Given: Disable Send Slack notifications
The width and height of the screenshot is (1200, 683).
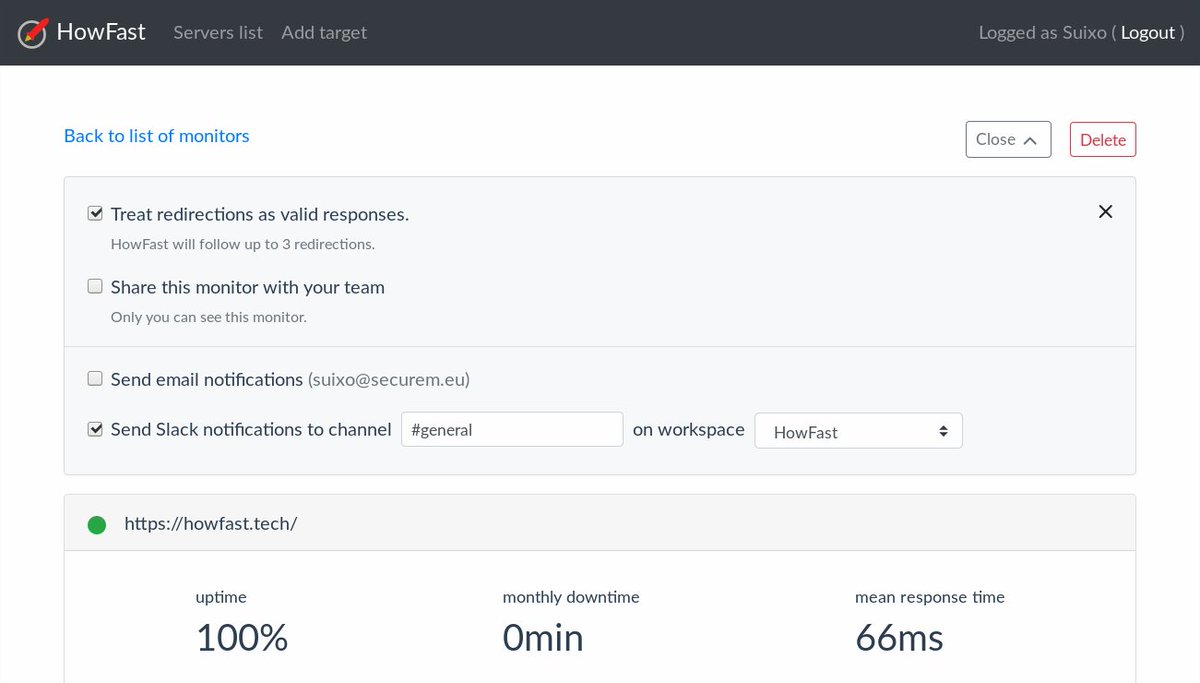Looking at the screenshot, I should 95,429.
